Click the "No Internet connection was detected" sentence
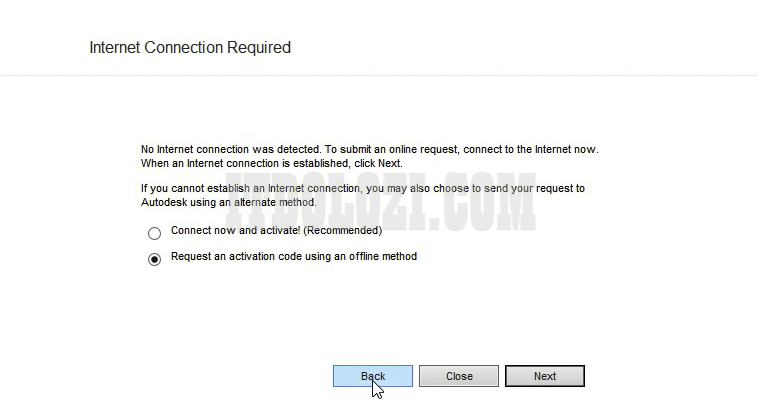Viewport: 758px width, 408px height. [x=231, y=149]
